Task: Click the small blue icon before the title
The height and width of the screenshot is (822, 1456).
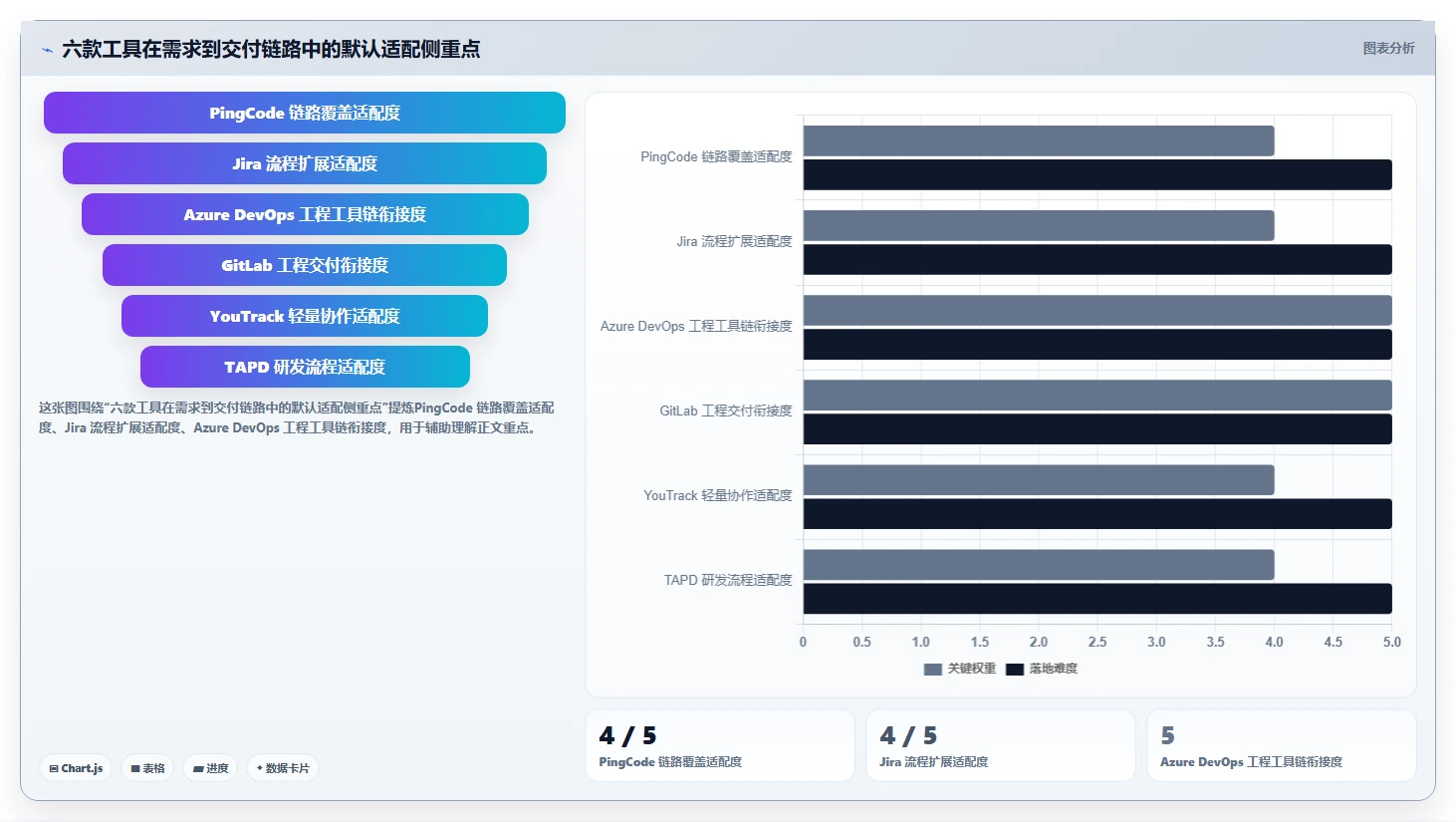Action: coord(47,50)
